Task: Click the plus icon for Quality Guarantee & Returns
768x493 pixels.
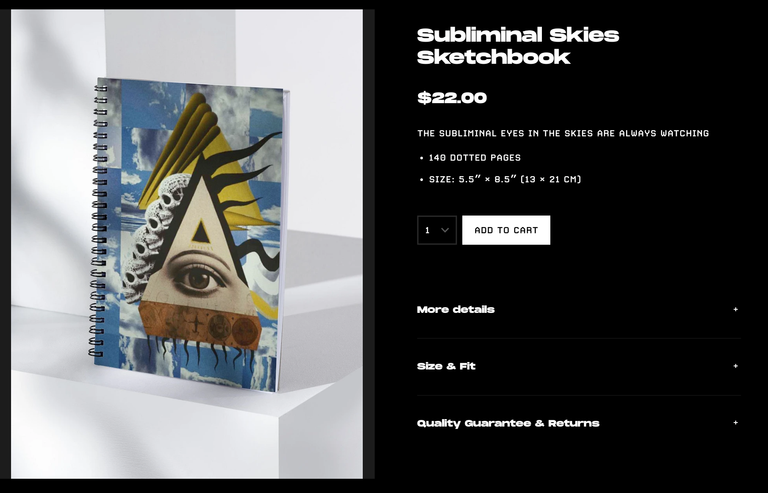Action: tap(735, 423)
